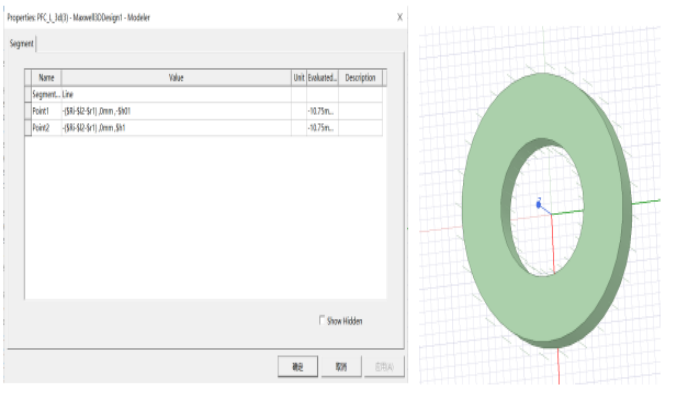Select the Point1 row header box
This screenshot has width=678, height=399.
tap(28, 111)
